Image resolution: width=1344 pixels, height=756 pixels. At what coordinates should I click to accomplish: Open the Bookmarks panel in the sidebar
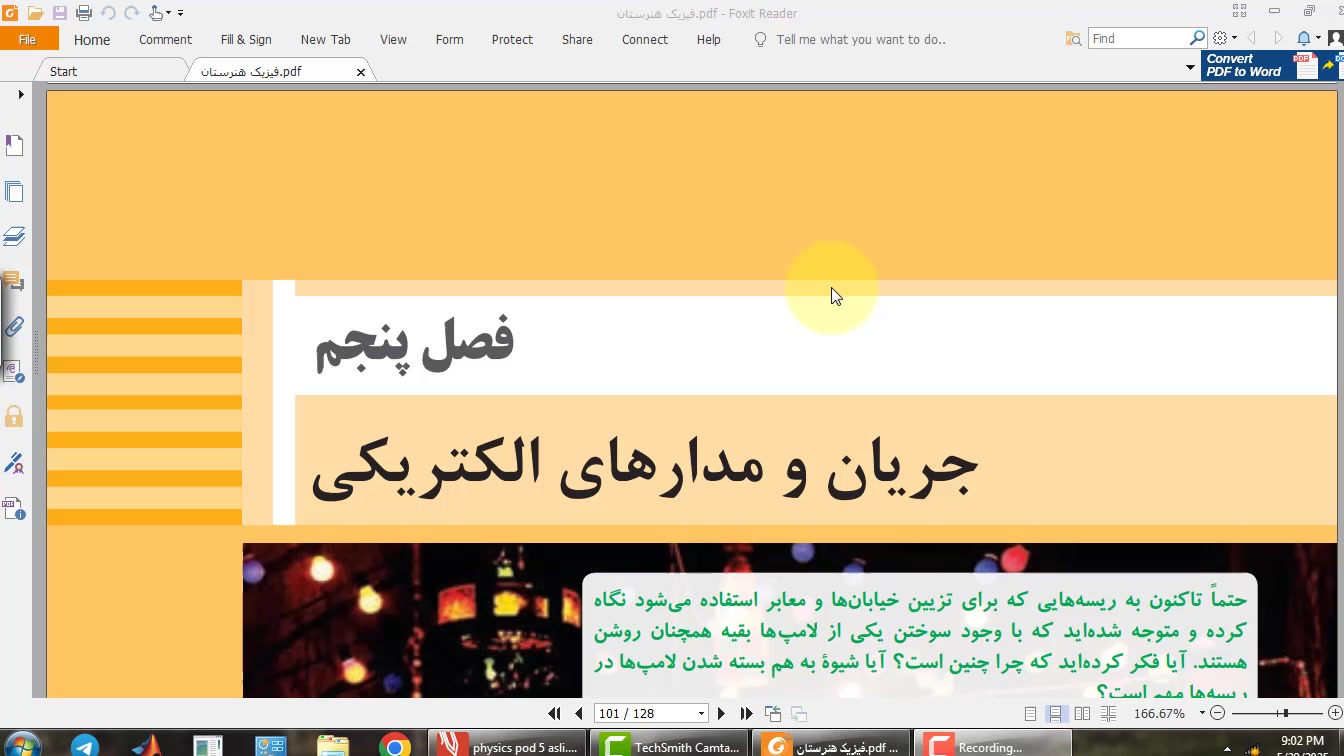(14, 146)
